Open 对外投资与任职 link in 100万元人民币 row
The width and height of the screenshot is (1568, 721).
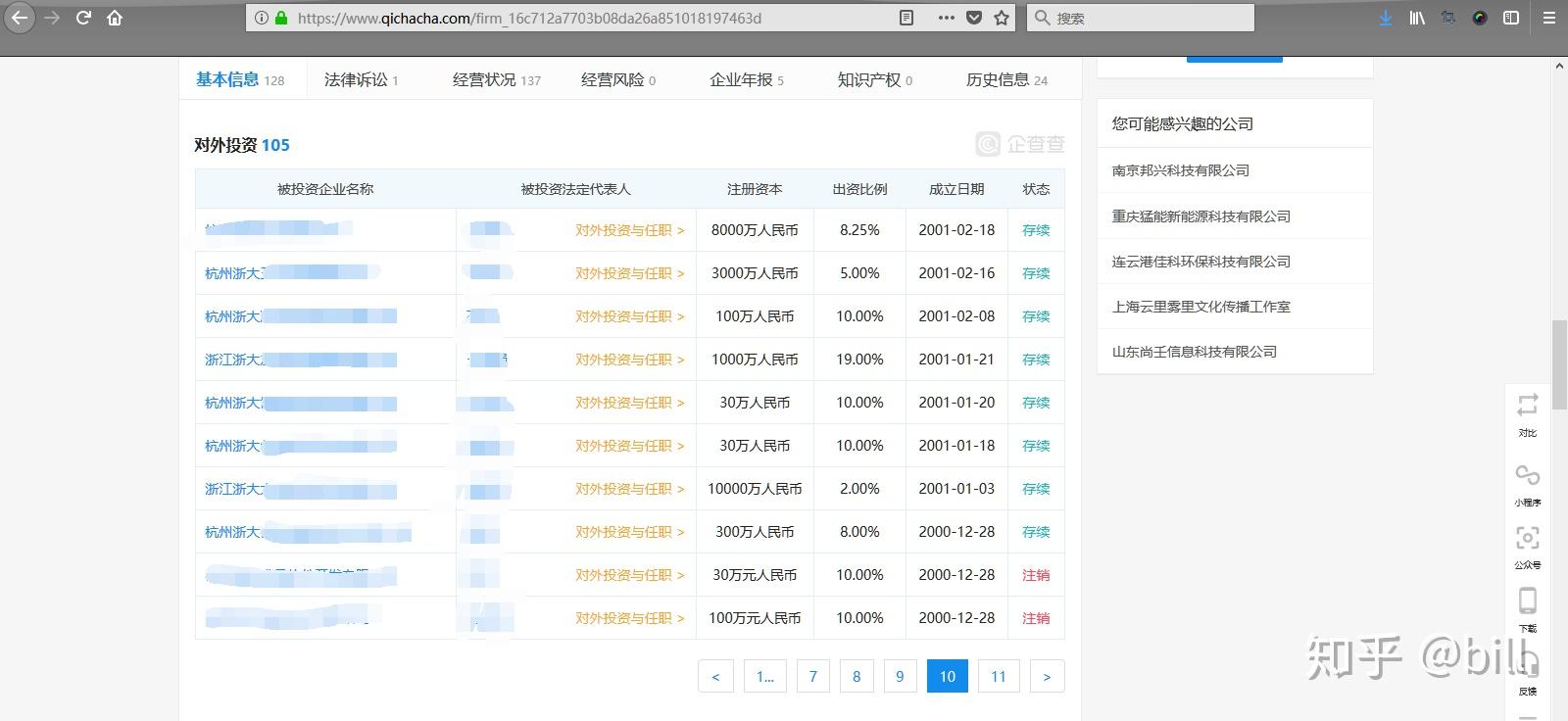point(629,618)
